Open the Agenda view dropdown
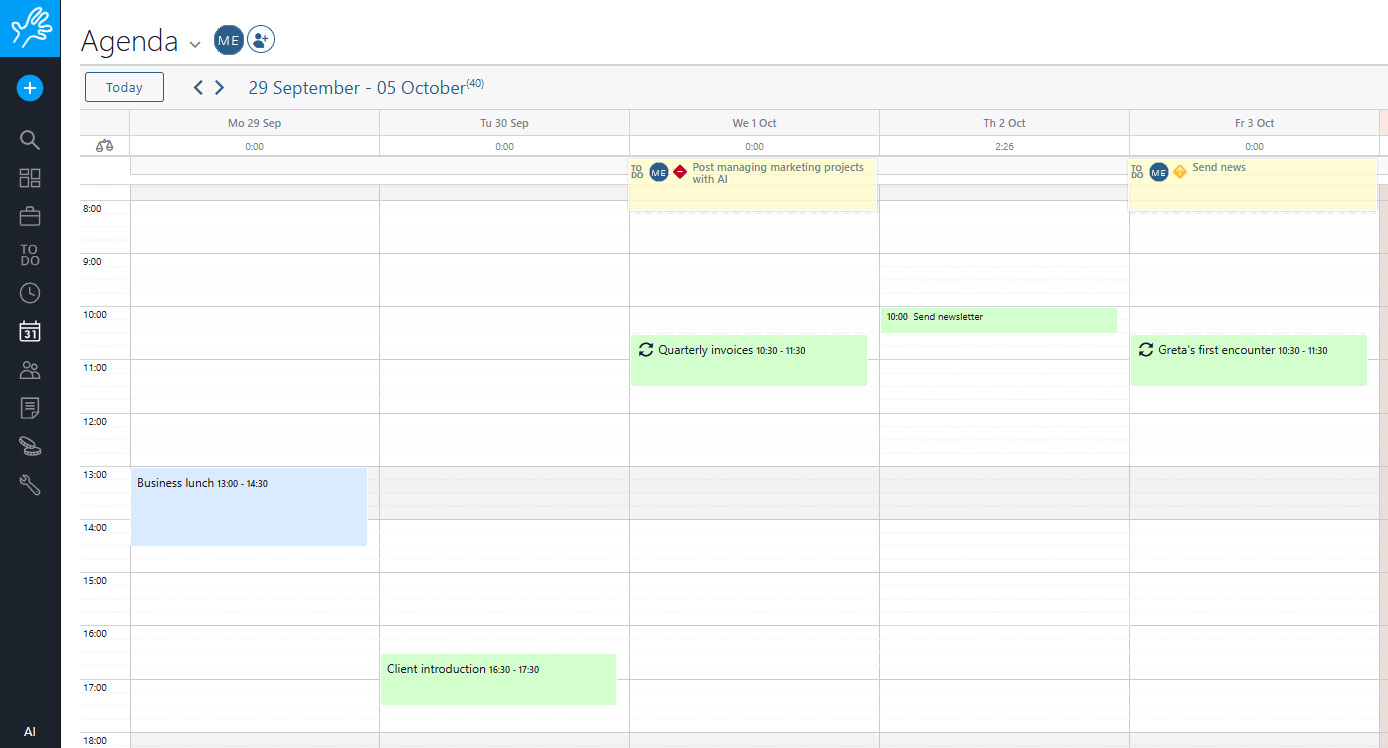The height and width of the screenshot is (748, 1388). click(194, 45)
